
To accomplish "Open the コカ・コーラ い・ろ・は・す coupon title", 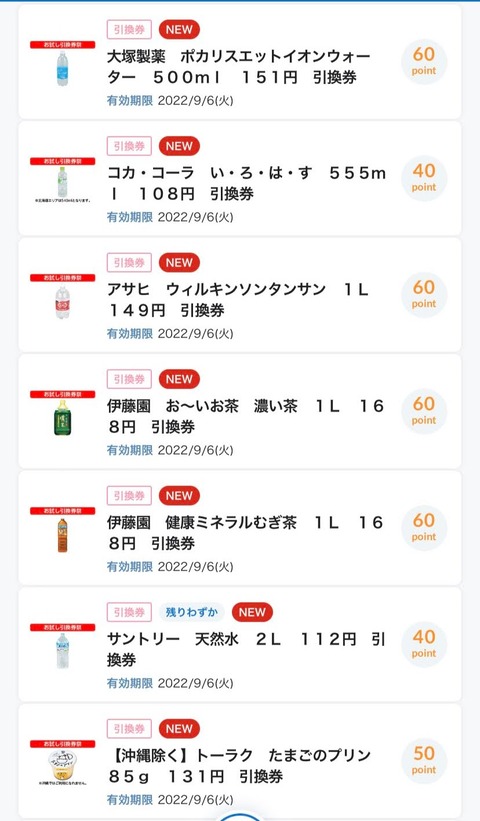I will point(247,183).
